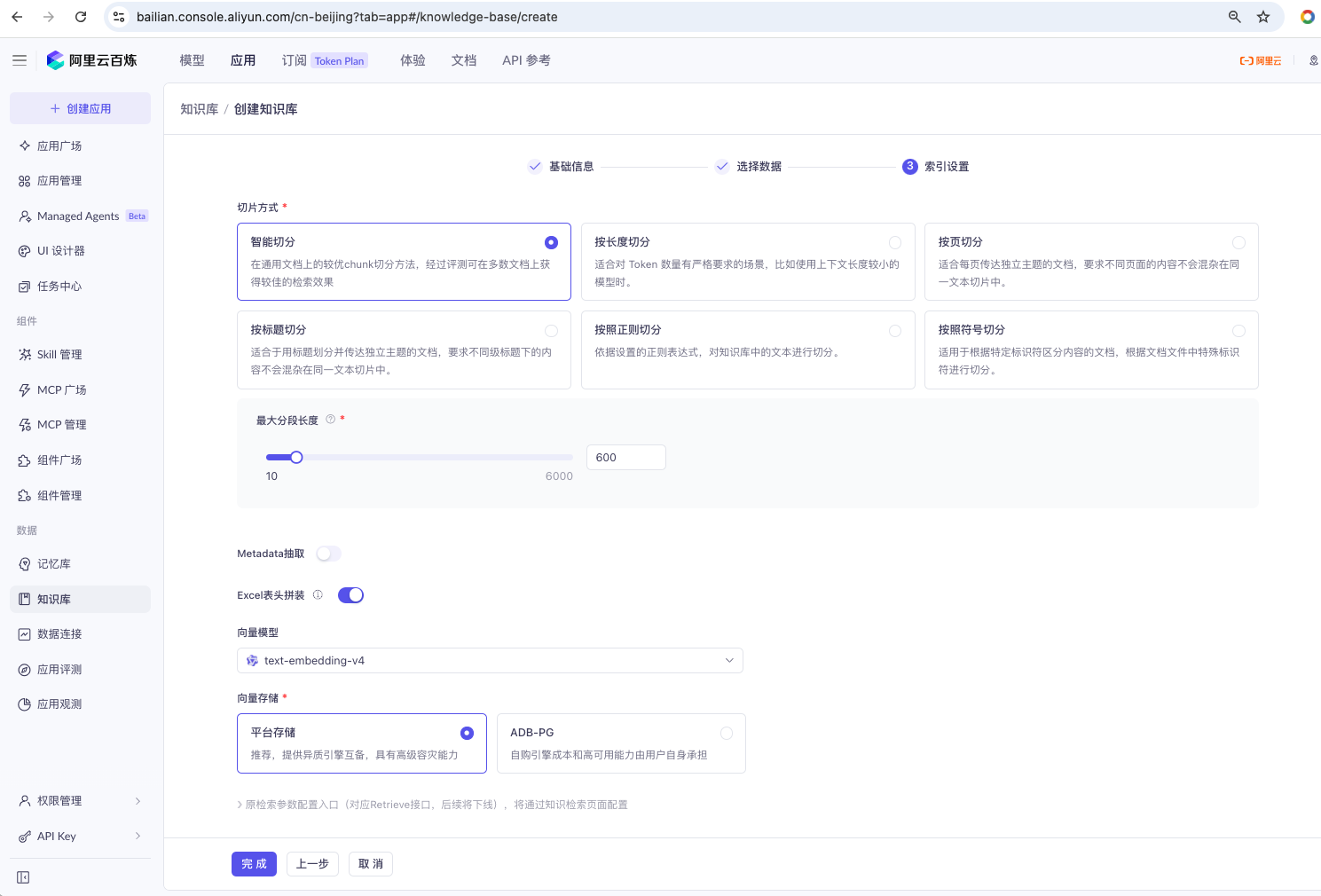Click the 数据连接 sidebar label
1321x896 pixels.
click(59, 634)
